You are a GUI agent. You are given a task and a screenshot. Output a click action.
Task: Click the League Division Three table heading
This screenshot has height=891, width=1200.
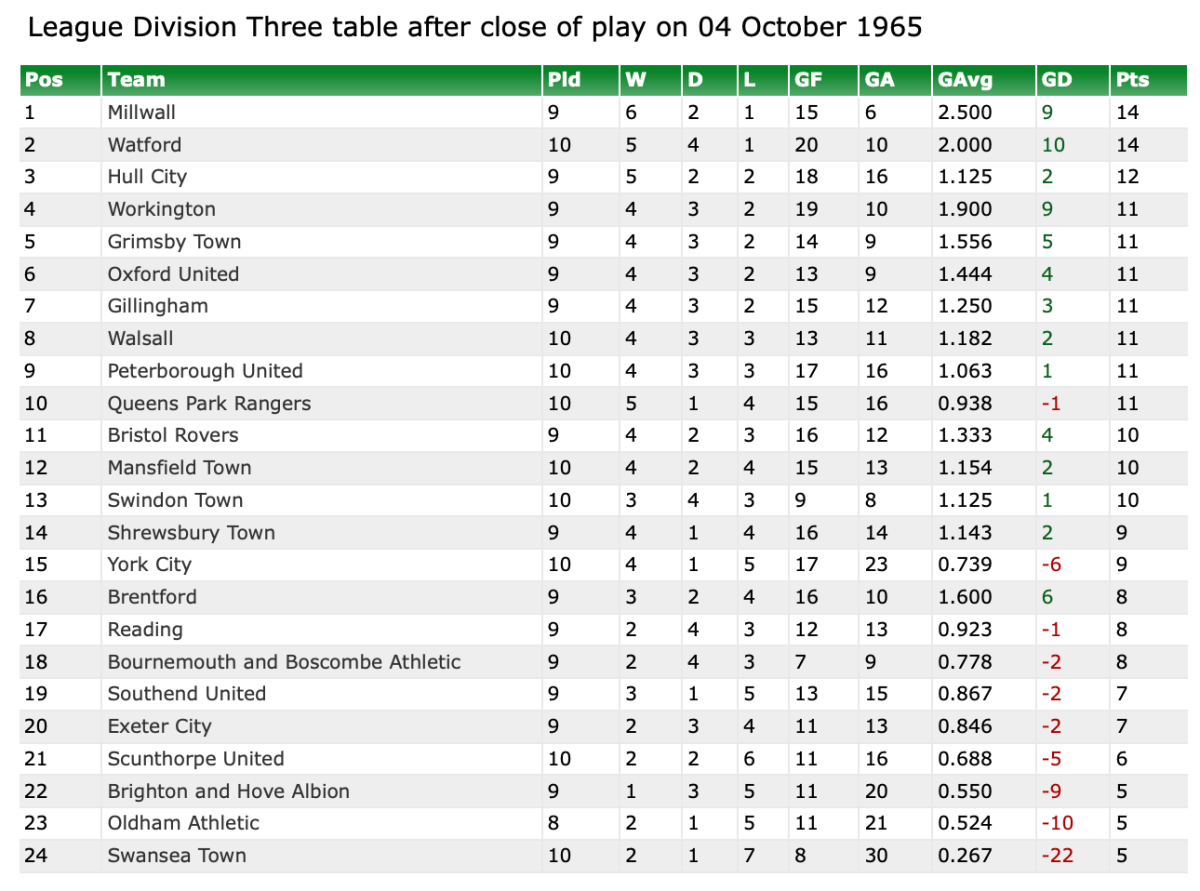click(x=474, y=27)
